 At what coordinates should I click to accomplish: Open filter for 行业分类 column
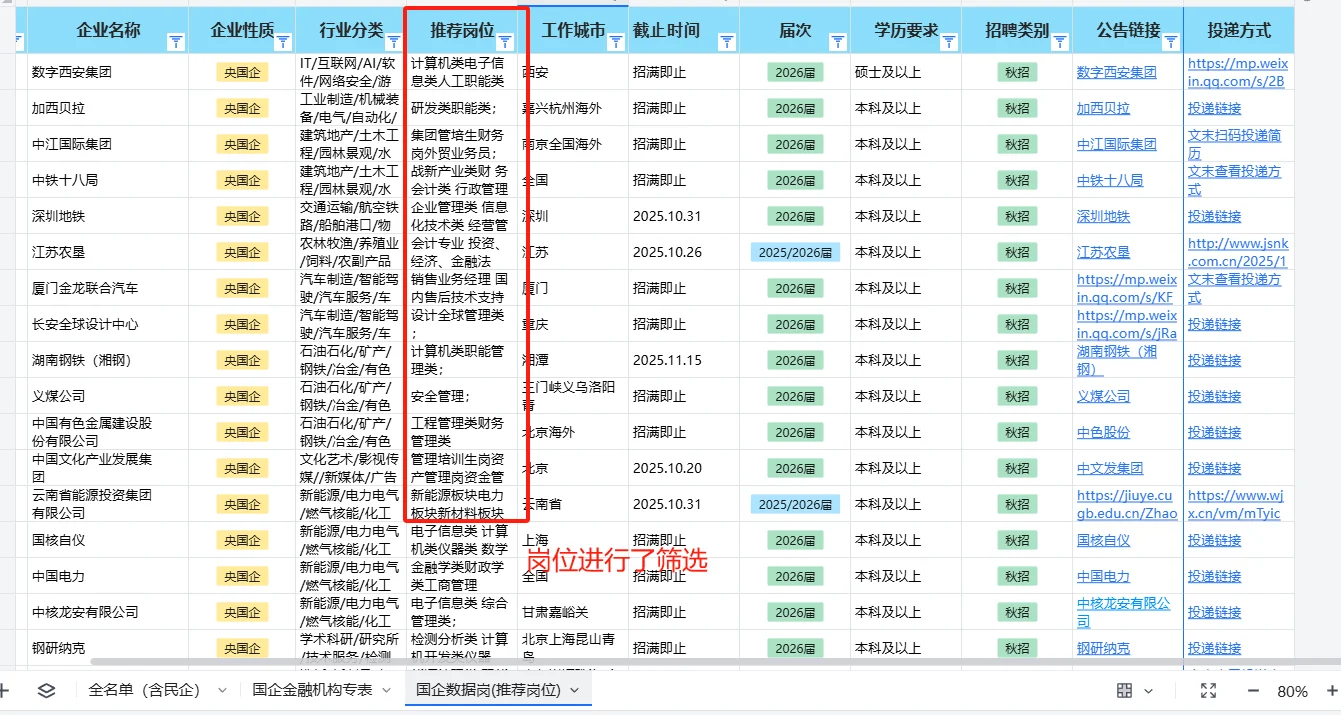coord(392,41)
